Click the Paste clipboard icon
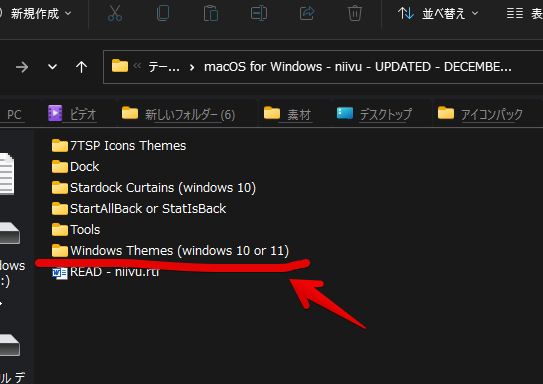Screen dimensions: 543x384 point(211,14)
